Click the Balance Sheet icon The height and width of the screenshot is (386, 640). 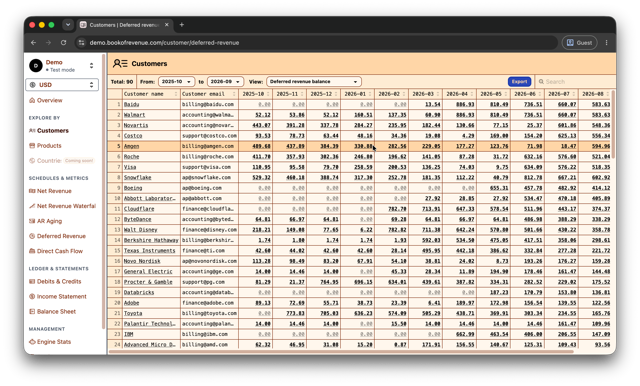pos(32,312)
